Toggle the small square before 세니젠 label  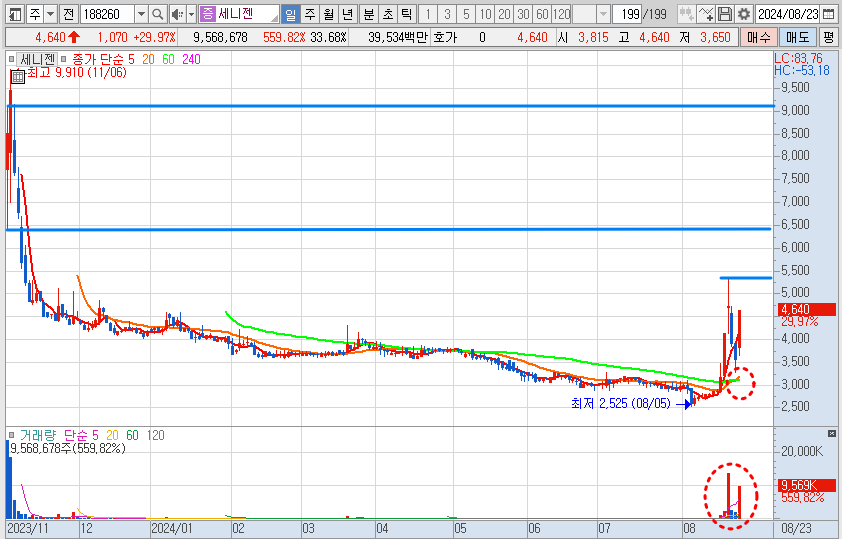pos(12,59)
